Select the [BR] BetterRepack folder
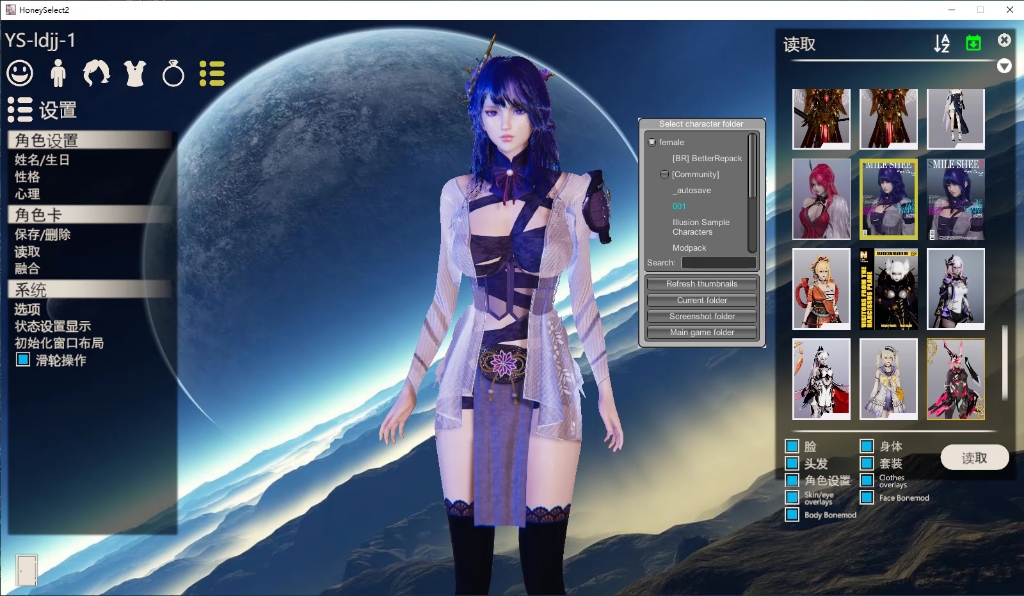This screenshot has width=1024, height=596. click(707, 158)
